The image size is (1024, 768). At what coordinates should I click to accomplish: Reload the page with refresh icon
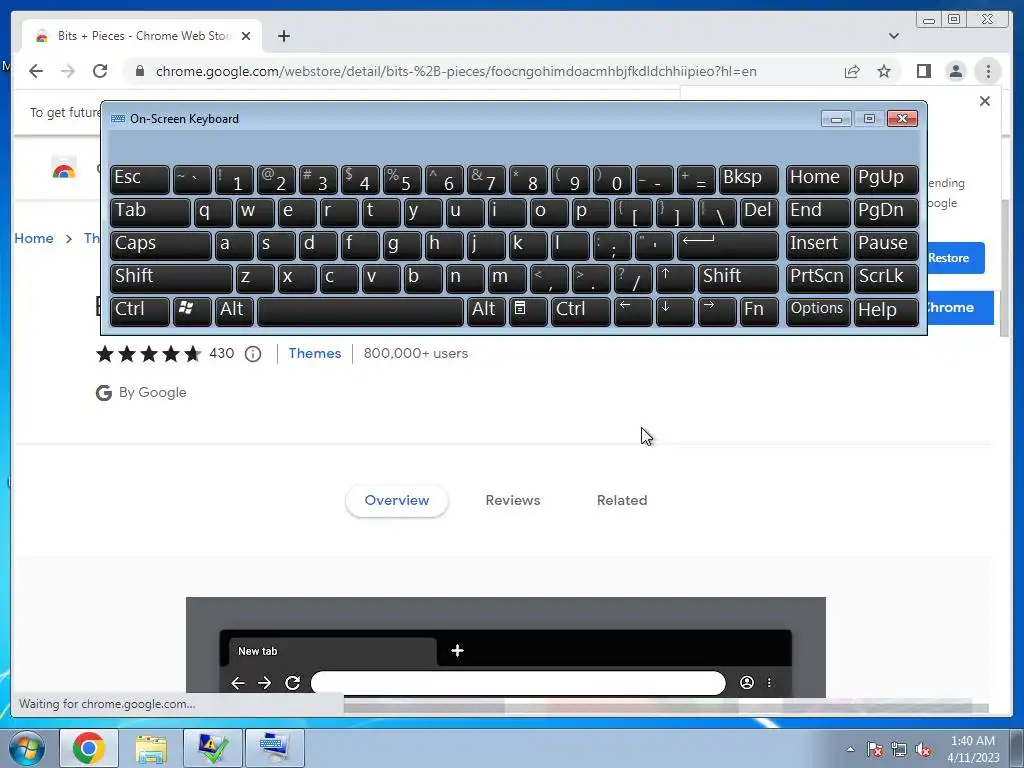click(100, 71)
